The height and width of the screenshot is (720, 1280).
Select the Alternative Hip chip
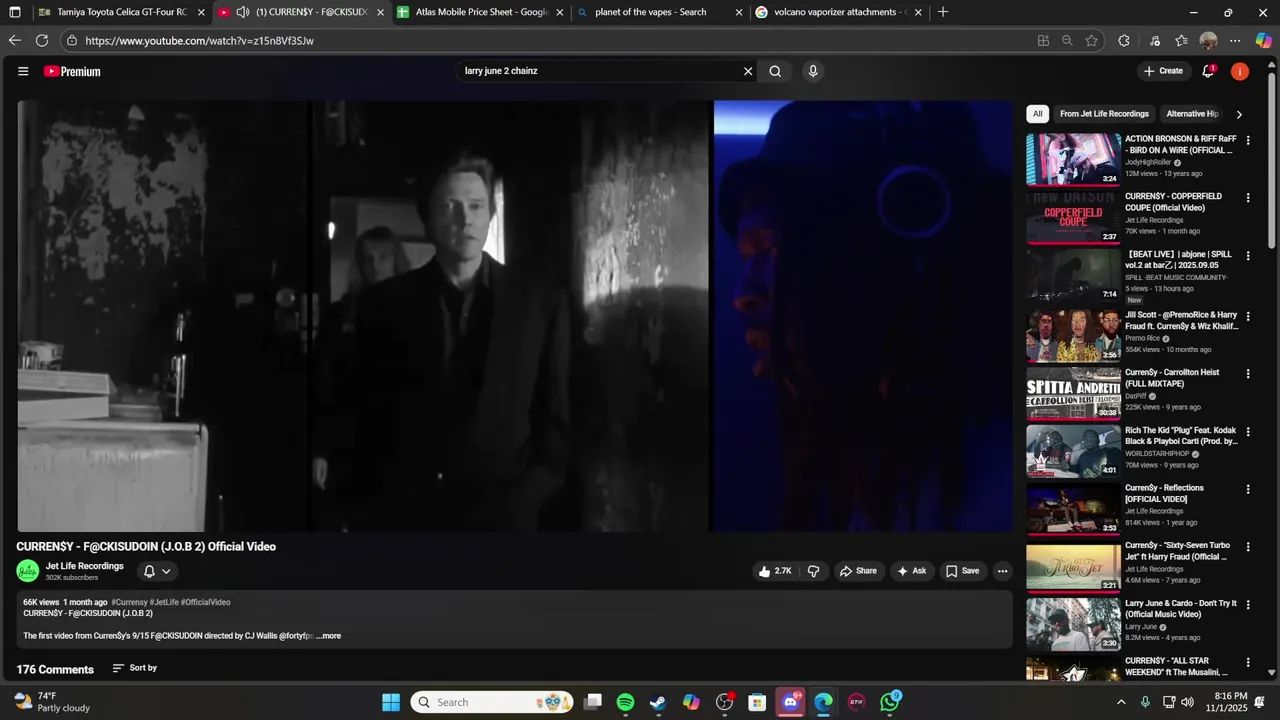[1192, 114]
